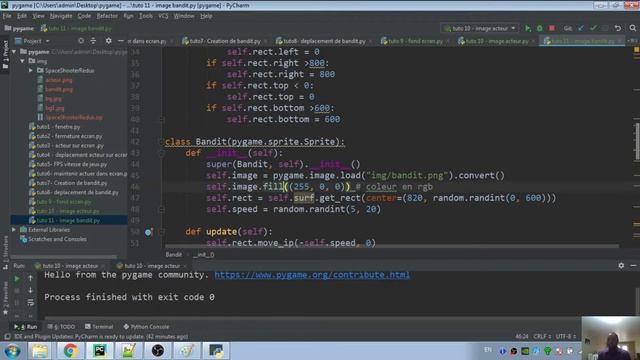Image resolution: width=640 pixels, height=360 pixels.
Task: Open Search Everywhere magnifier icon
Action: point(633,28)
